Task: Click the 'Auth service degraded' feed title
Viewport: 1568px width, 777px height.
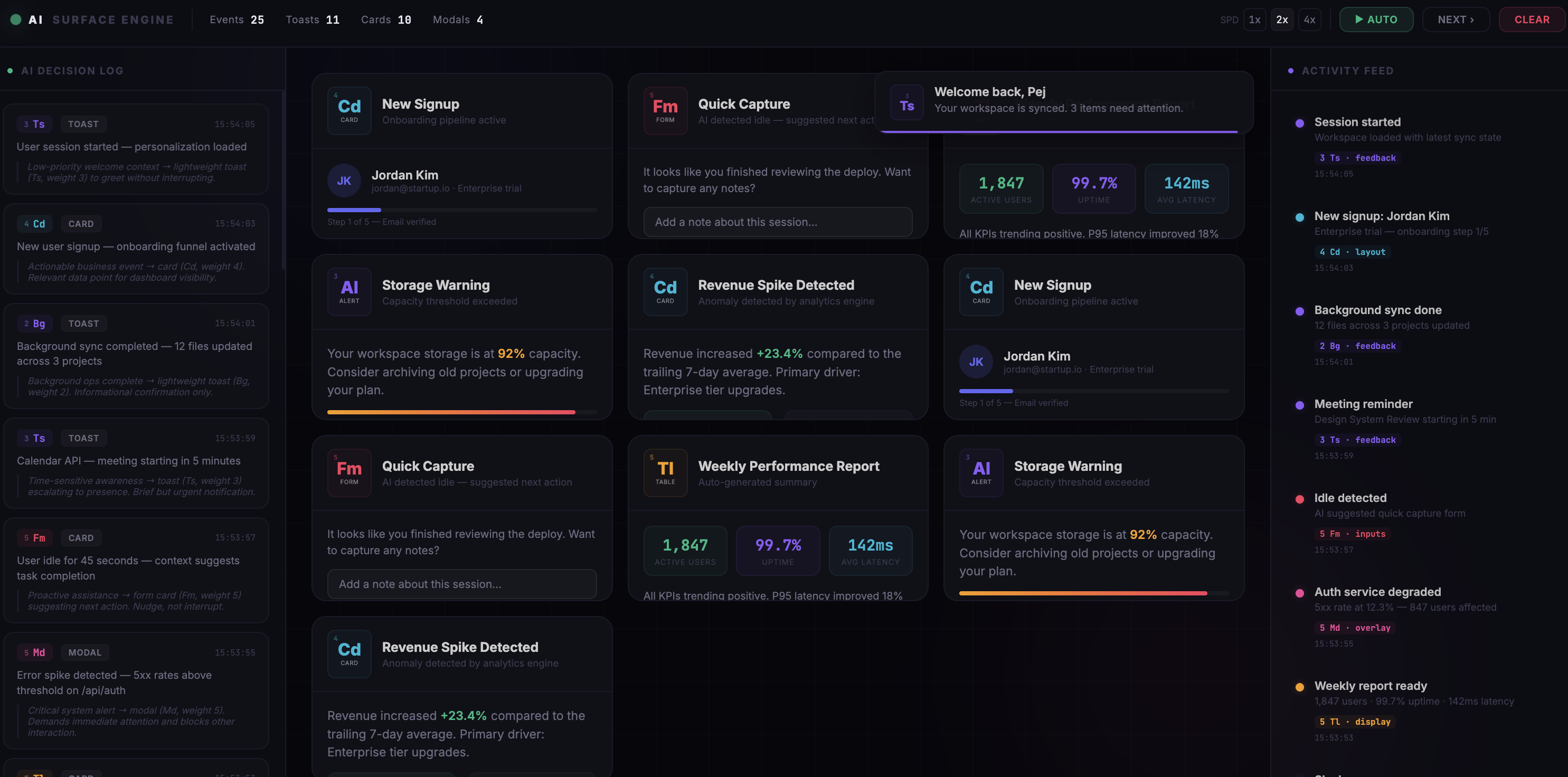Action: tap(1377, 592)
